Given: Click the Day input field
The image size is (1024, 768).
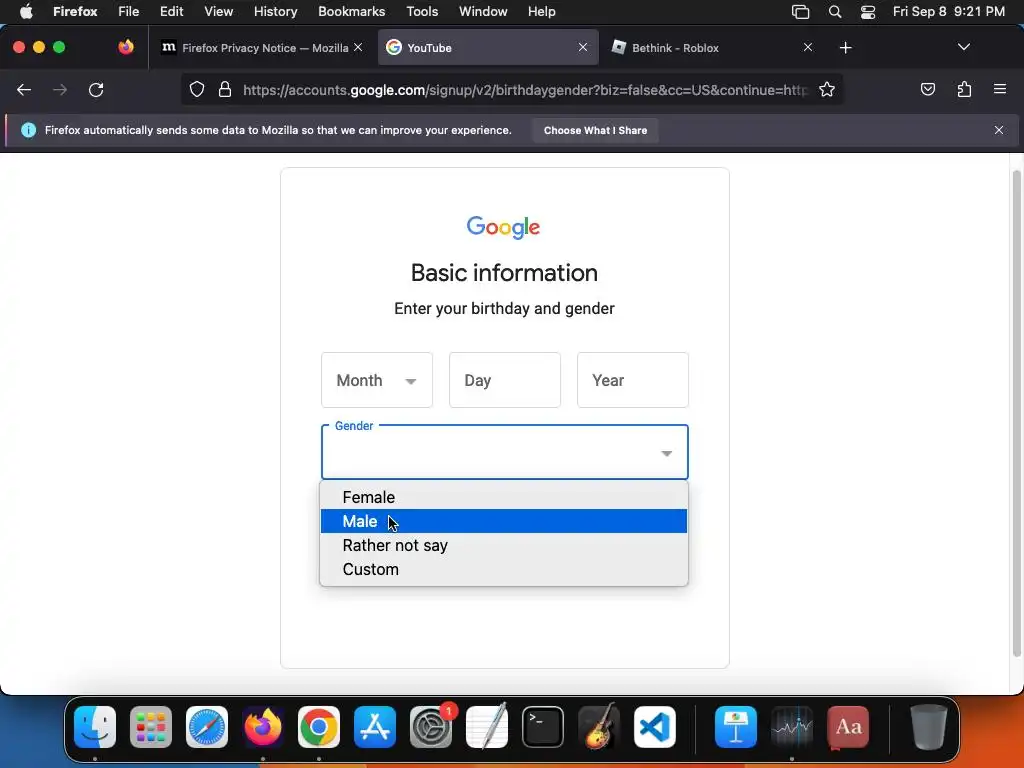Looking at the screenshot, I should [x=504, y=380].
